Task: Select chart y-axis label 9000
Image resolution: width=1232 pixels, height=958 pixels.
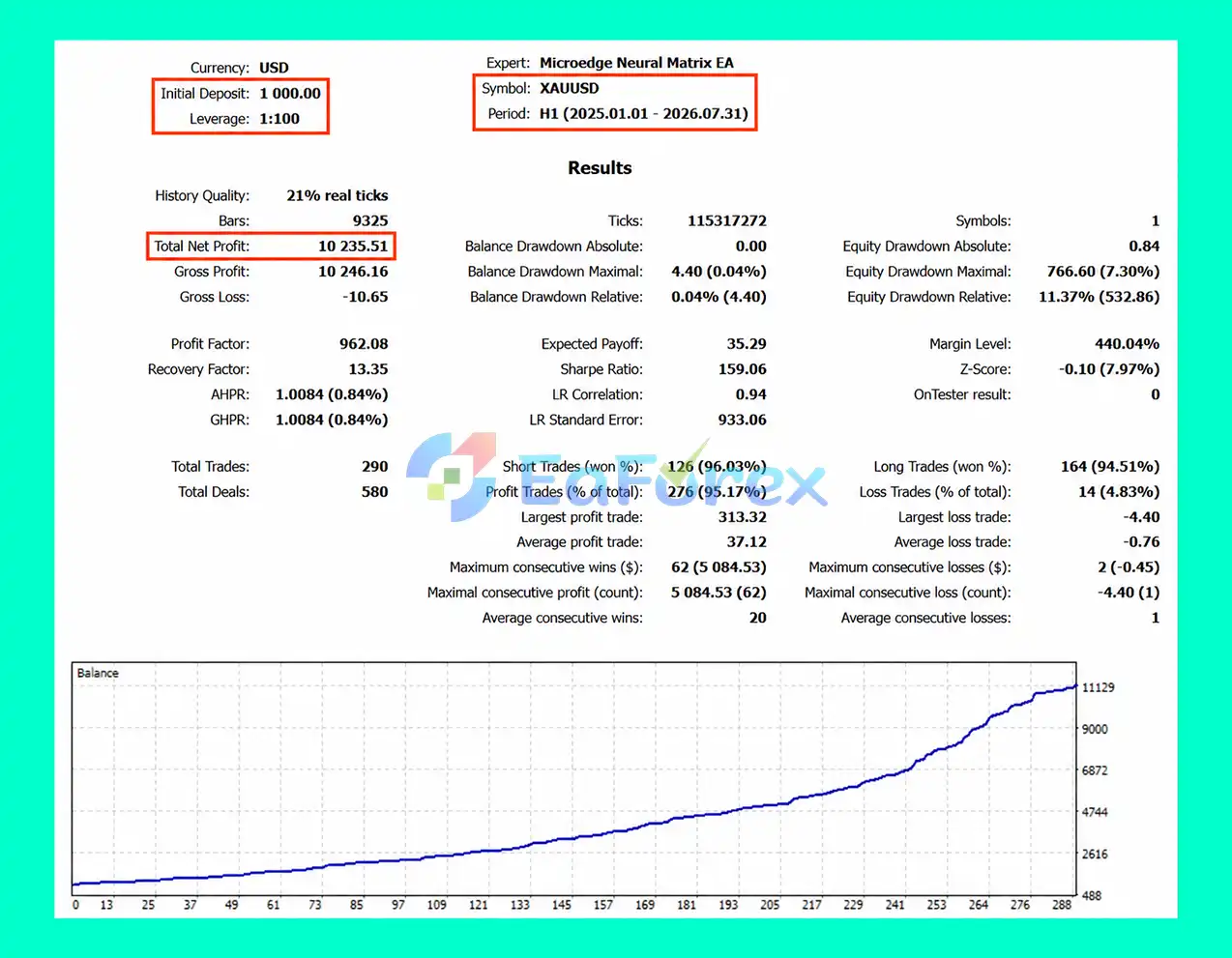Action: pyautogui.click(x=1095, y=729)
